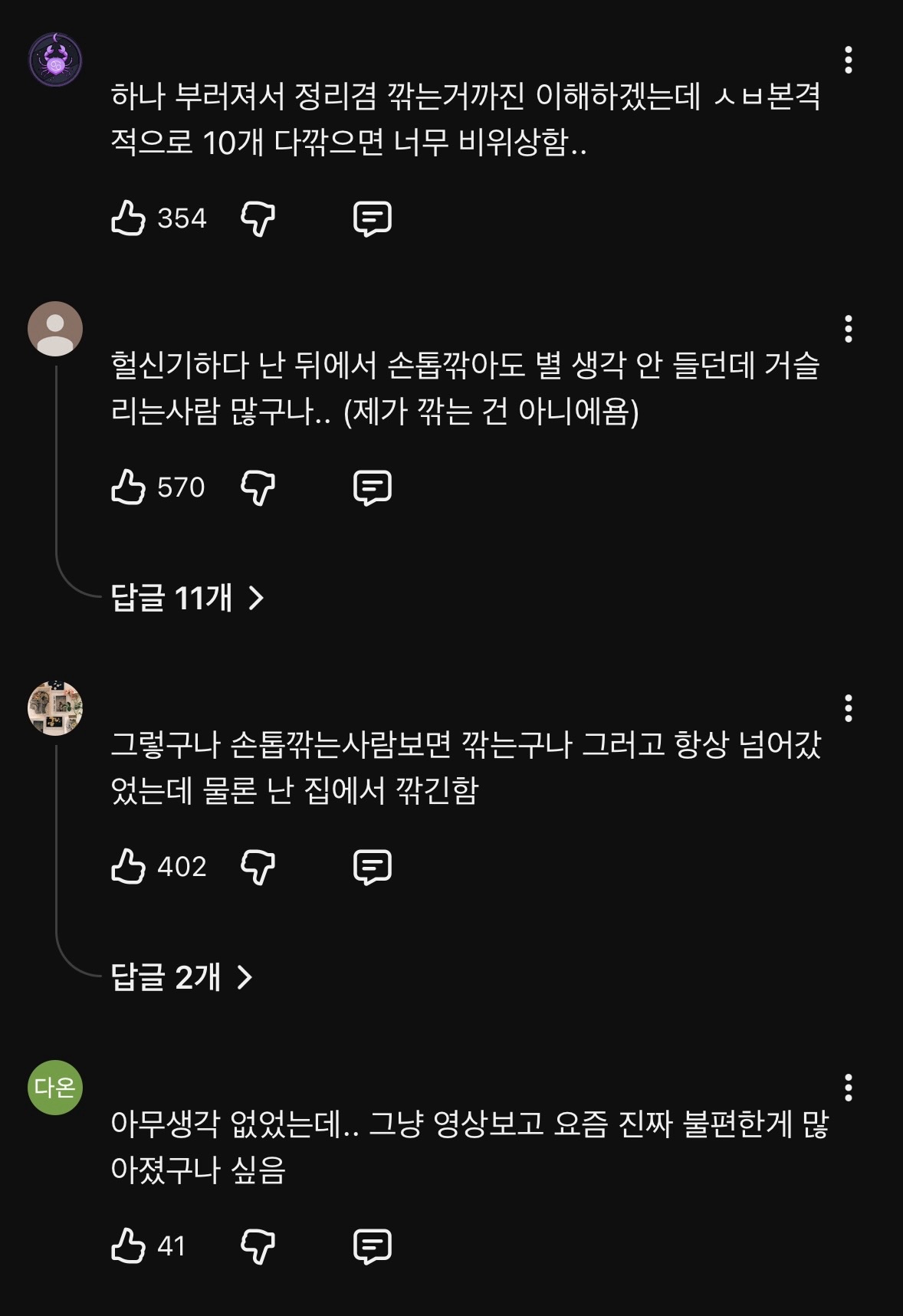Reply to the comment with 570 likes
903x1316 pixels.
(x=373, y=488)
